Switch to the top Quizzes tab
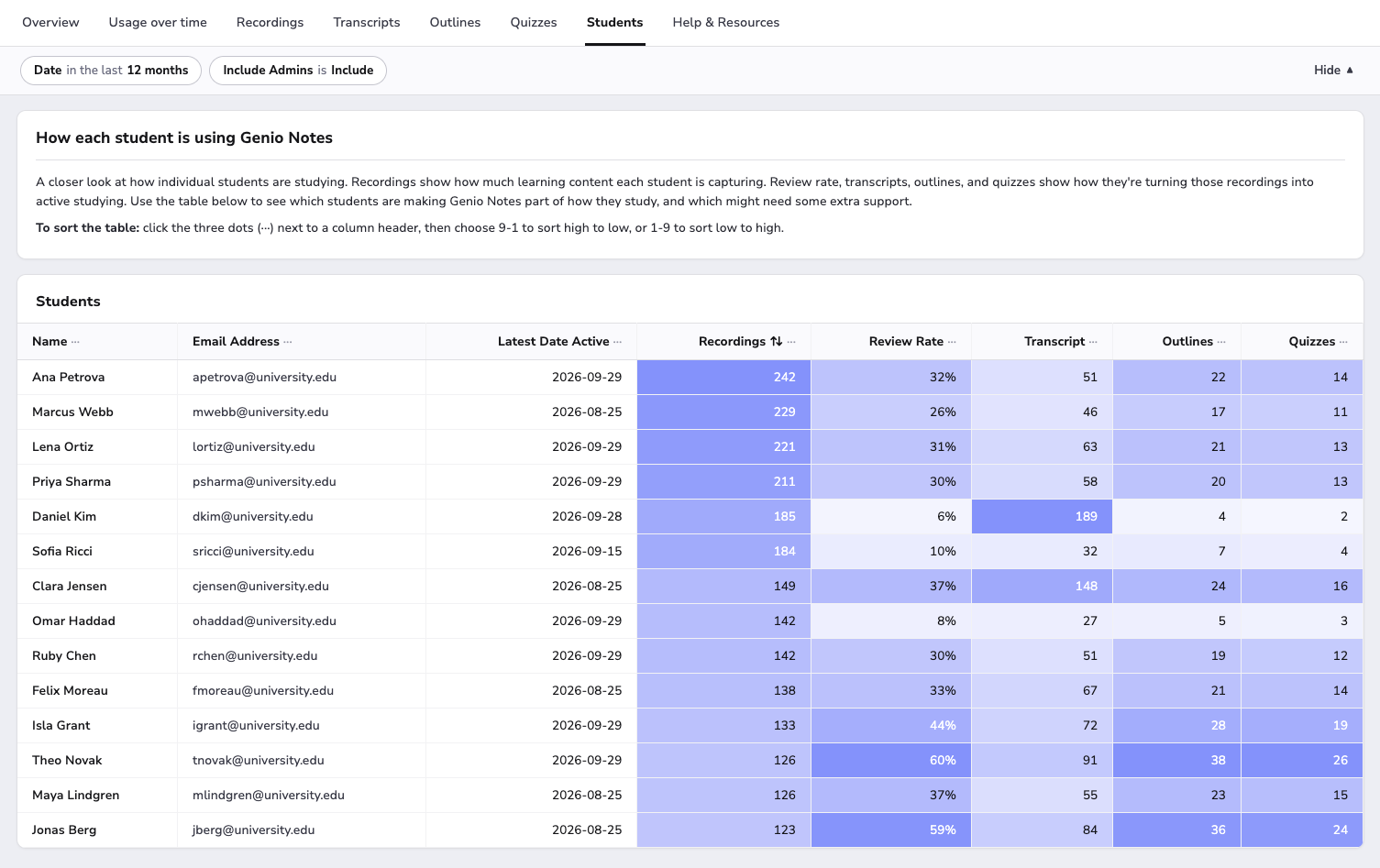 coord(534,22)
